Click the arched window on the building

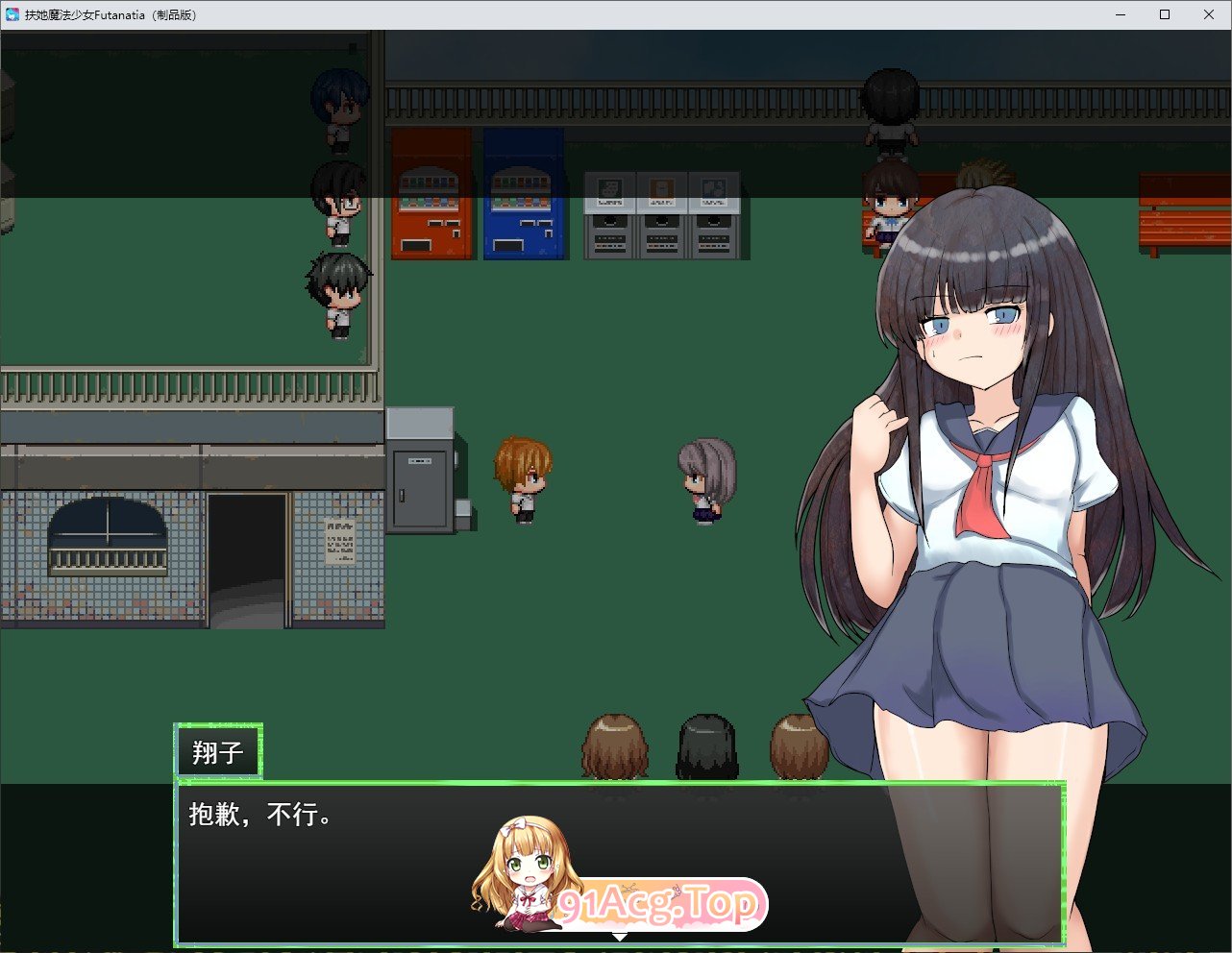[108, 537]
